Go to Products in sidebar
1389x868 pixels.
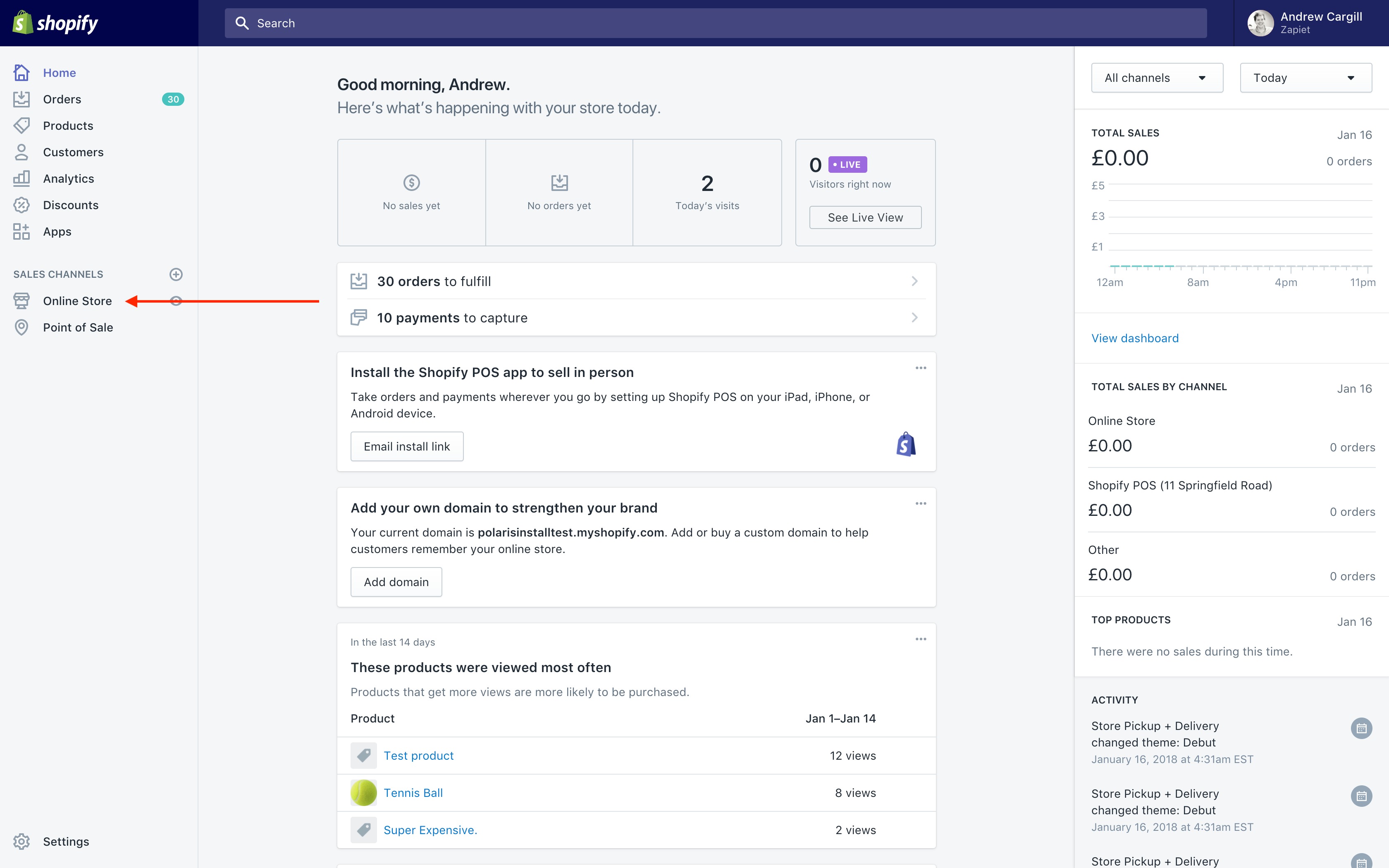coord(68,126)
